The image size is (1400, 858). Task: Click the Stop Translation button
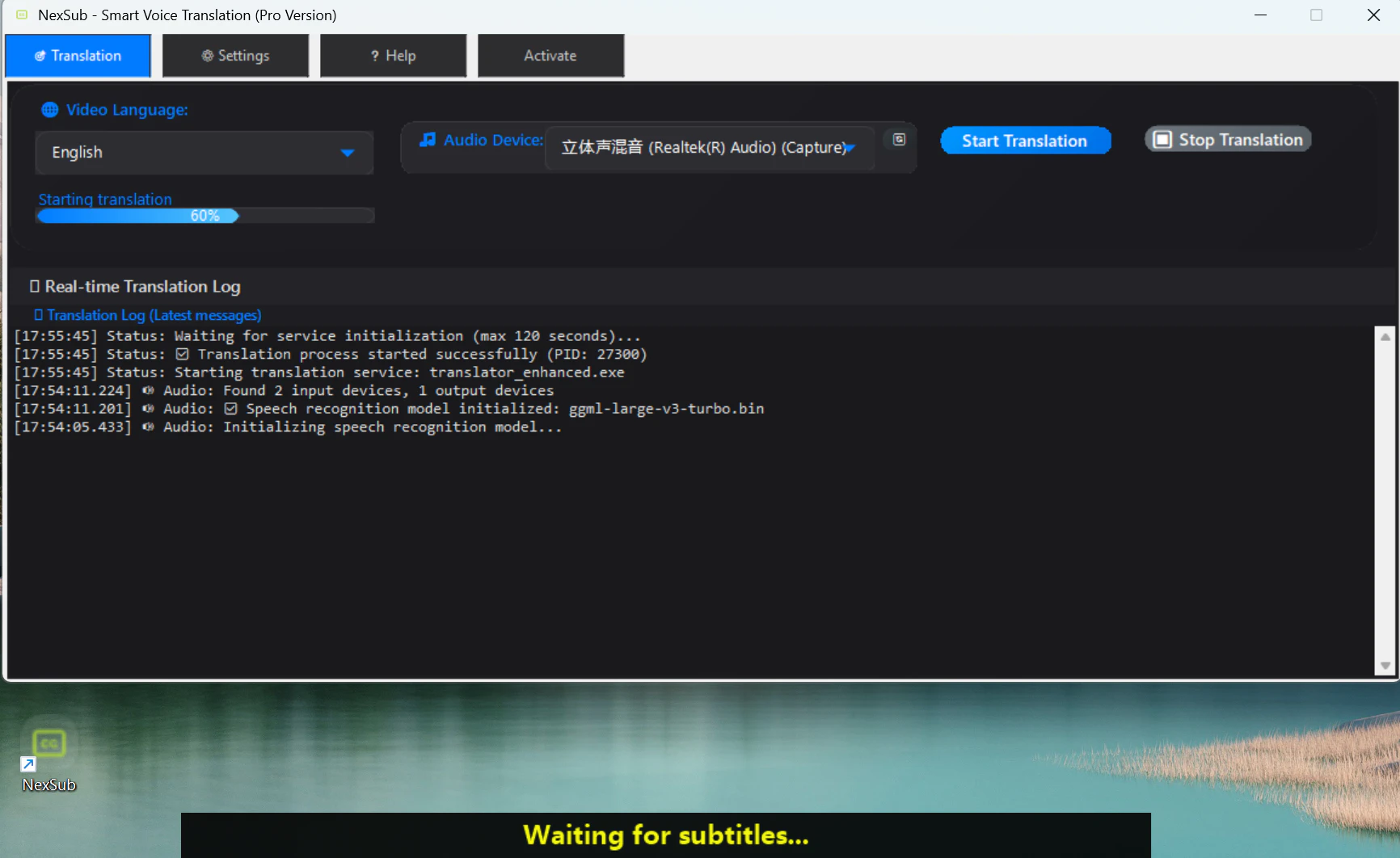1228,140
